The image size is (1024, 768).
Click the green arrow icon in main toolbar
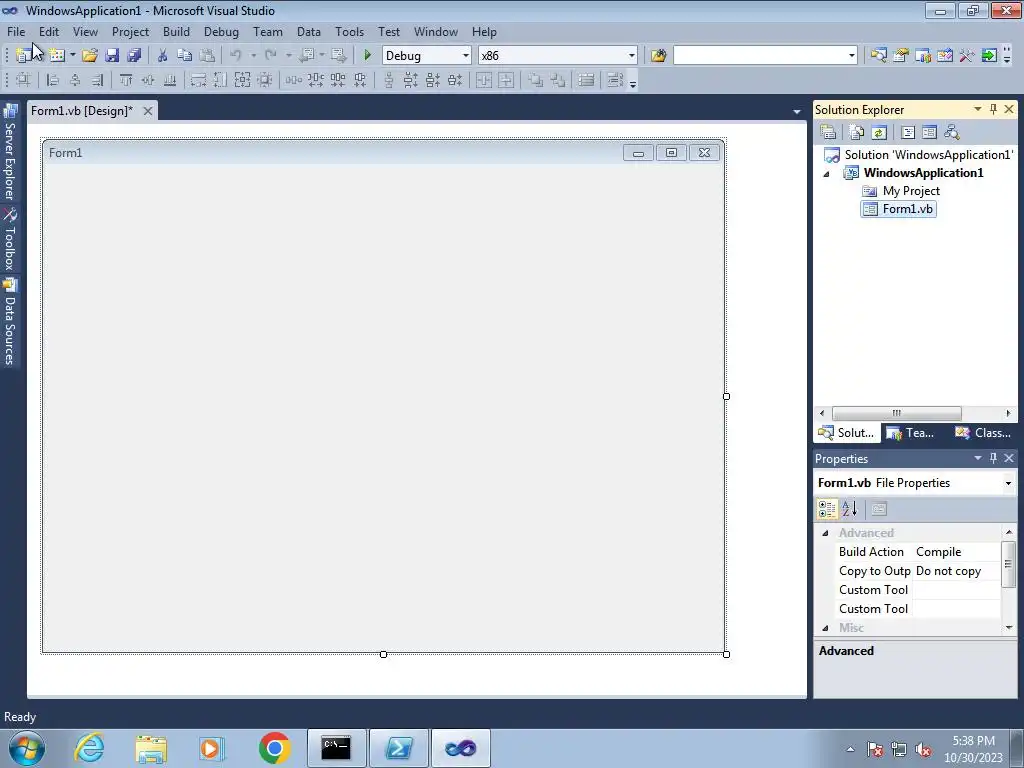coord(989,56)
